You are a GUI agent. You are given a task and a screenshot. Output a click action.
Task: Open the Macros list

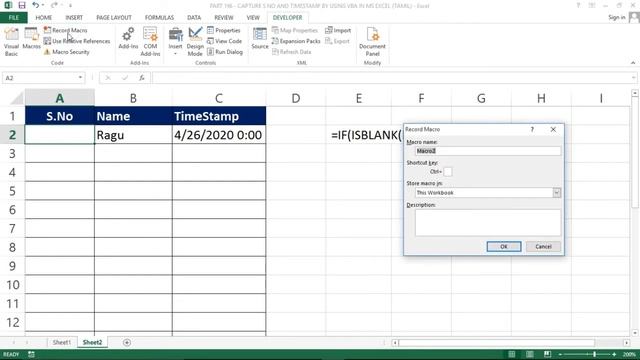coord(31,39)
